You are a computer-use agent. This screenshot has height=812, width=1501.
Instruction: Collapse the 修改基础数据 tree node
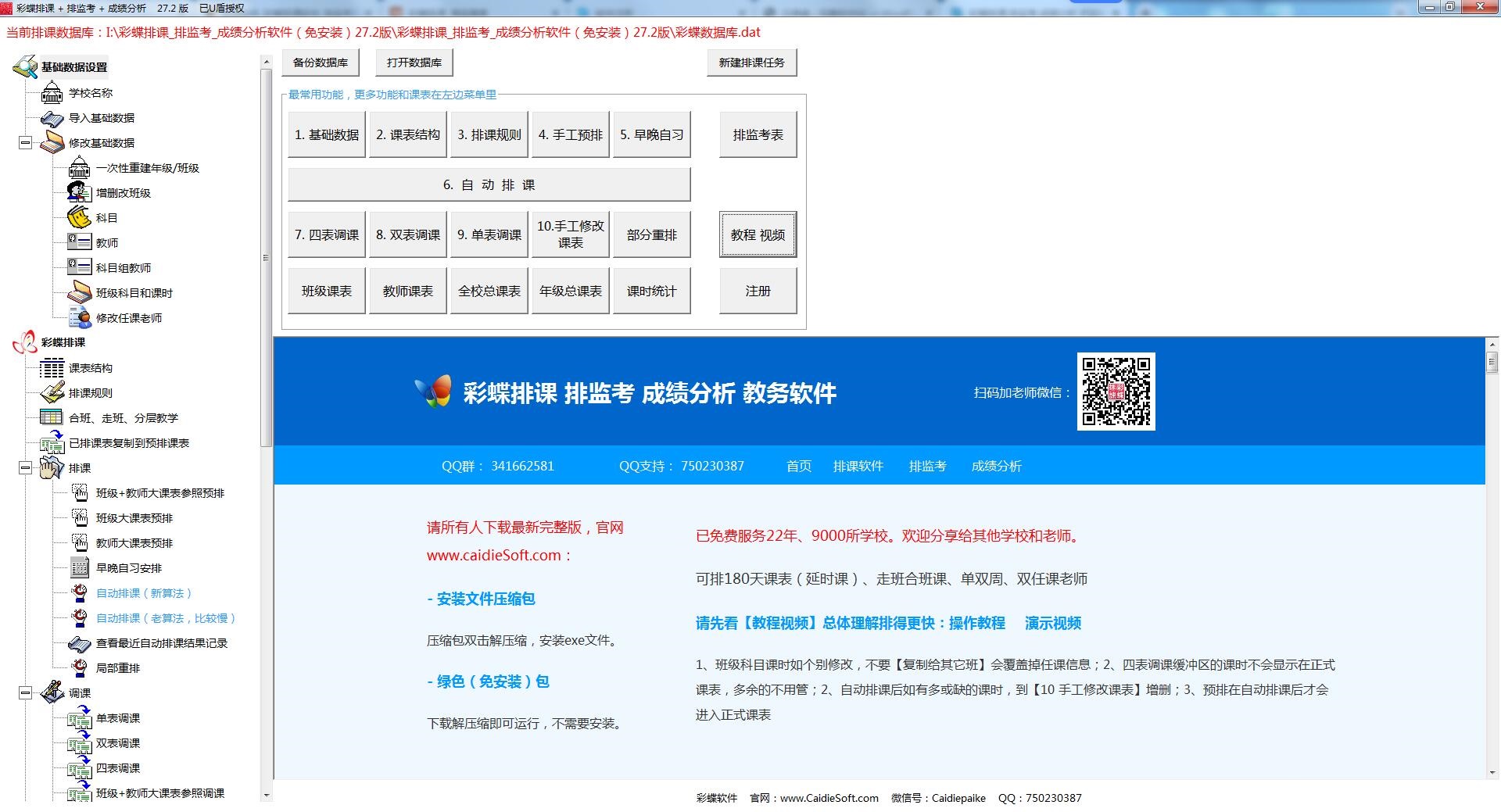25,143
